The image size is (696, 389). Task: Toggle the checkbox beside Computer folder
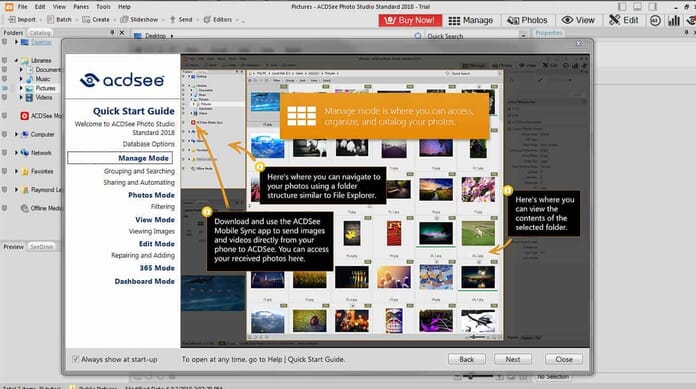tap(5, 134)
